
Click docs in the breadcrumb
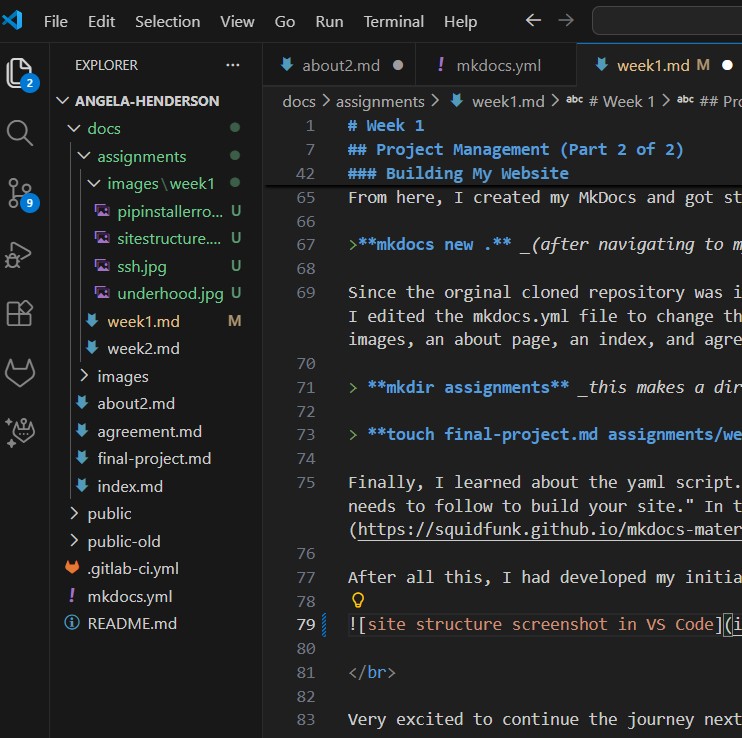click(x=299, y=101)
